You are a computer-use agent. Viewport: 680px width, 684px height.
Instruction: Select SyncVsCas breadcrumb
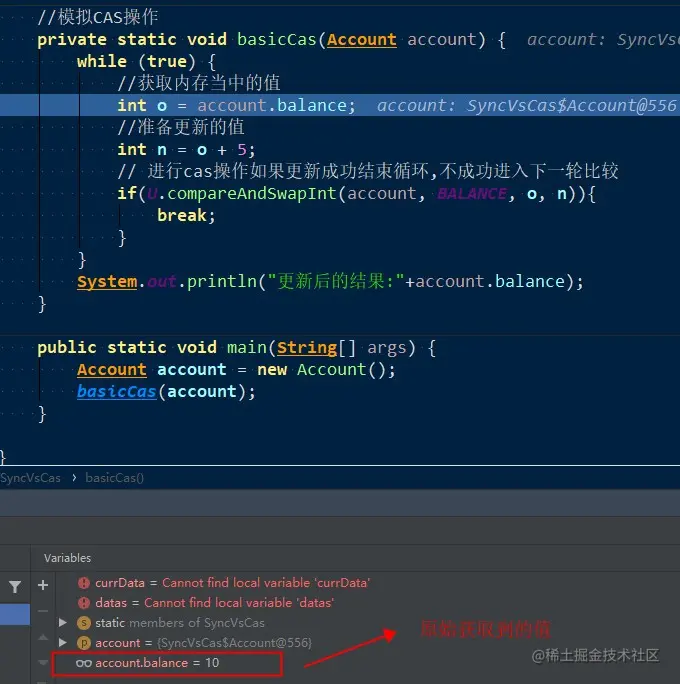[30, 478]
